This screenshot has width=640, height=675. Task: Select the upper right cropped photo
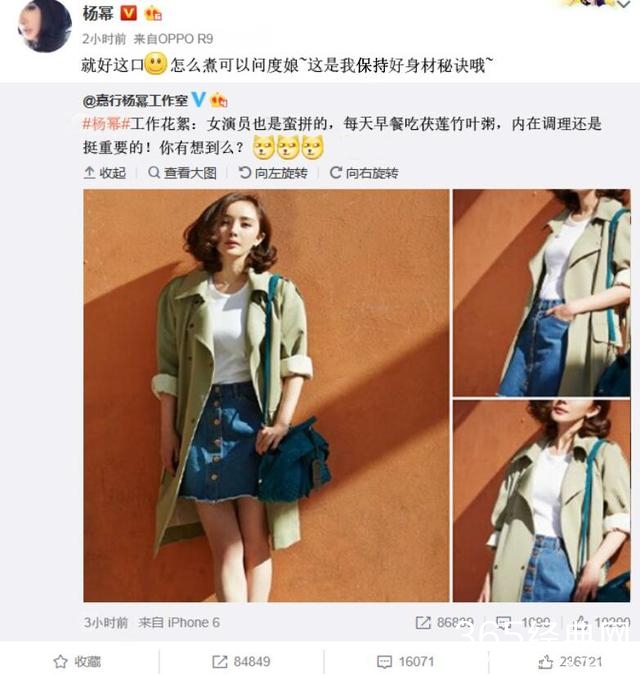[541, 293]
